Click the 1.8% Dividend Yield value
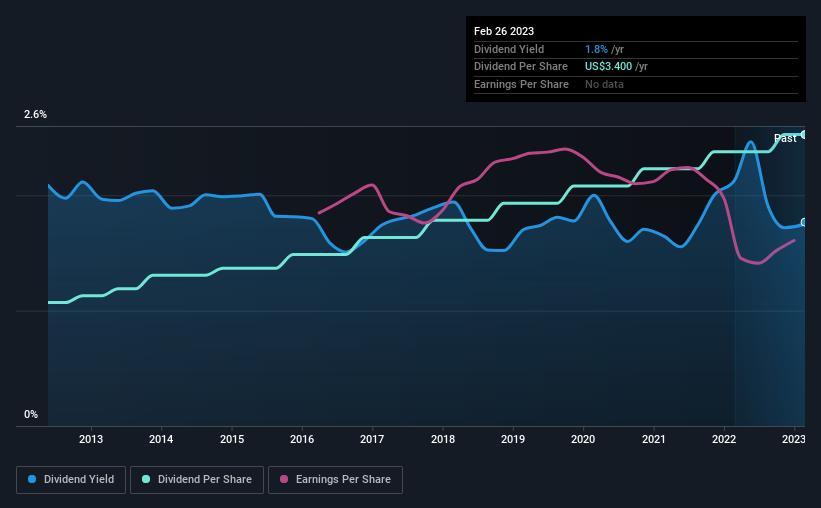This screenshot has height=508, width=821. click(596, 49)
